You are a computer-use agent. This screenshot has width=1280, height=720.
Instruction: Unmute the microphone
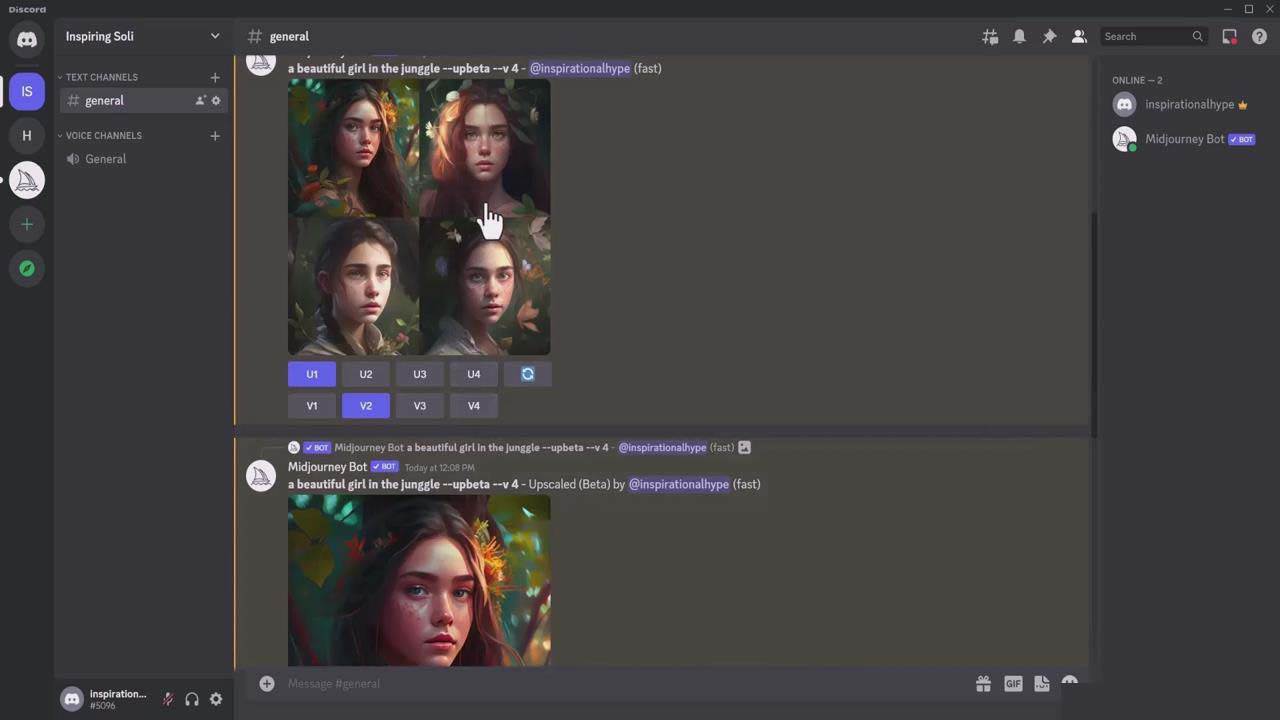[x=168, y=700]
